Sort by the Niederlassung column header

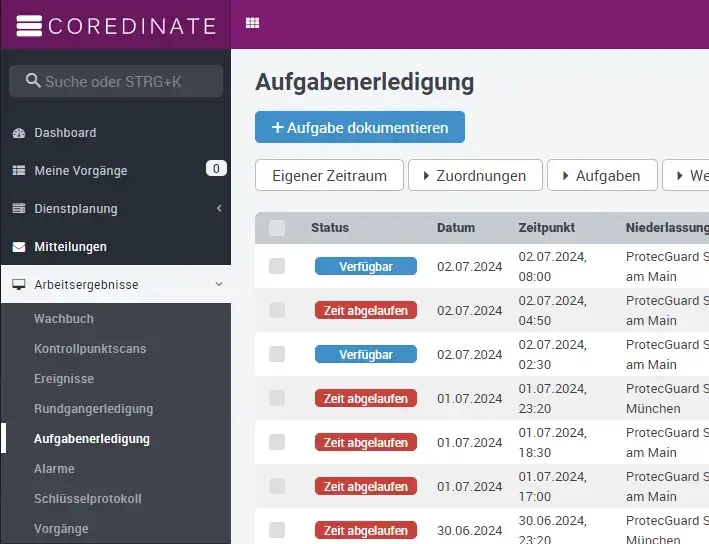pos(667,227)
